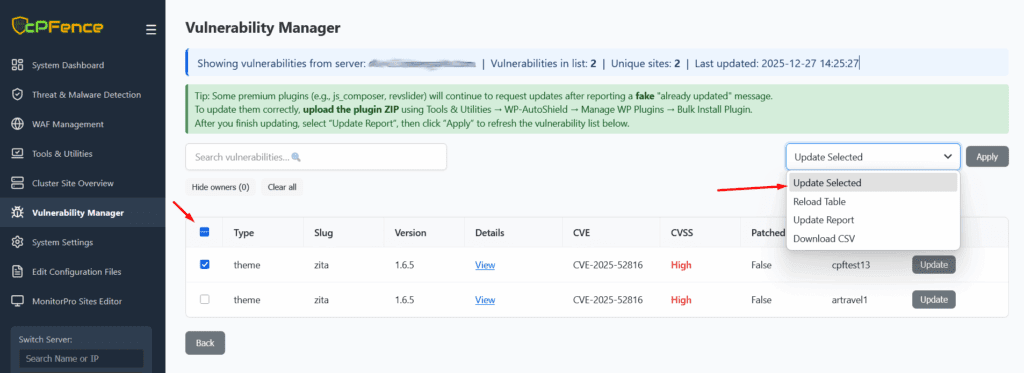Click Update button for artravel1 row
Viewport: 1024px width, 373px height.
[934, 299]
